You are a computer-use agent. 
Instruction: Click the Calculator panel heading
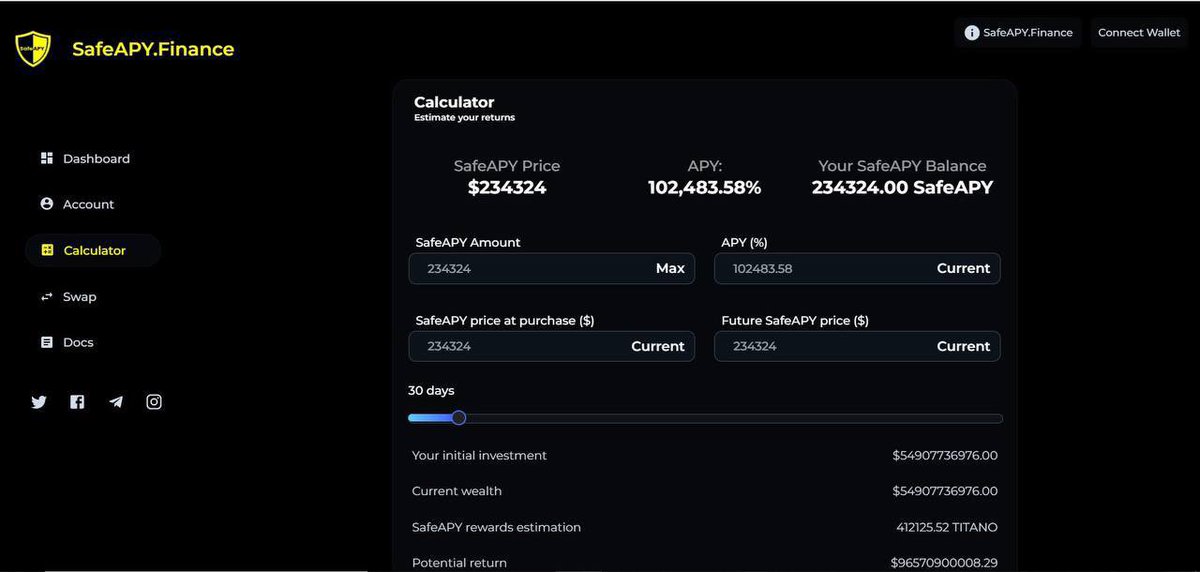tap(454, 102)
